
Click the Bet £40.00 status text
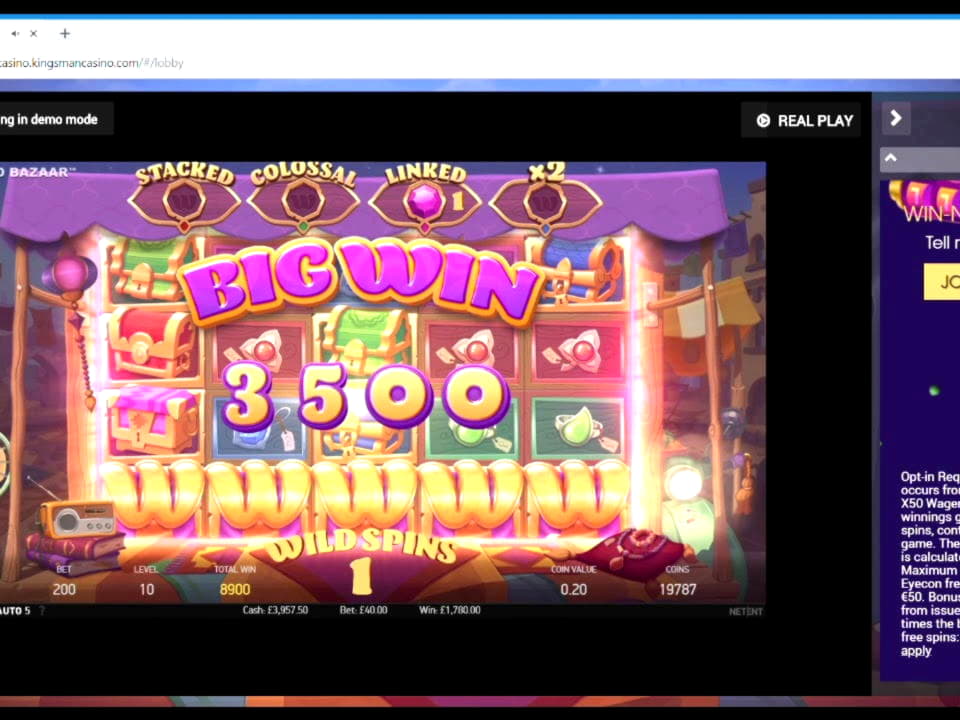(364, 610)
